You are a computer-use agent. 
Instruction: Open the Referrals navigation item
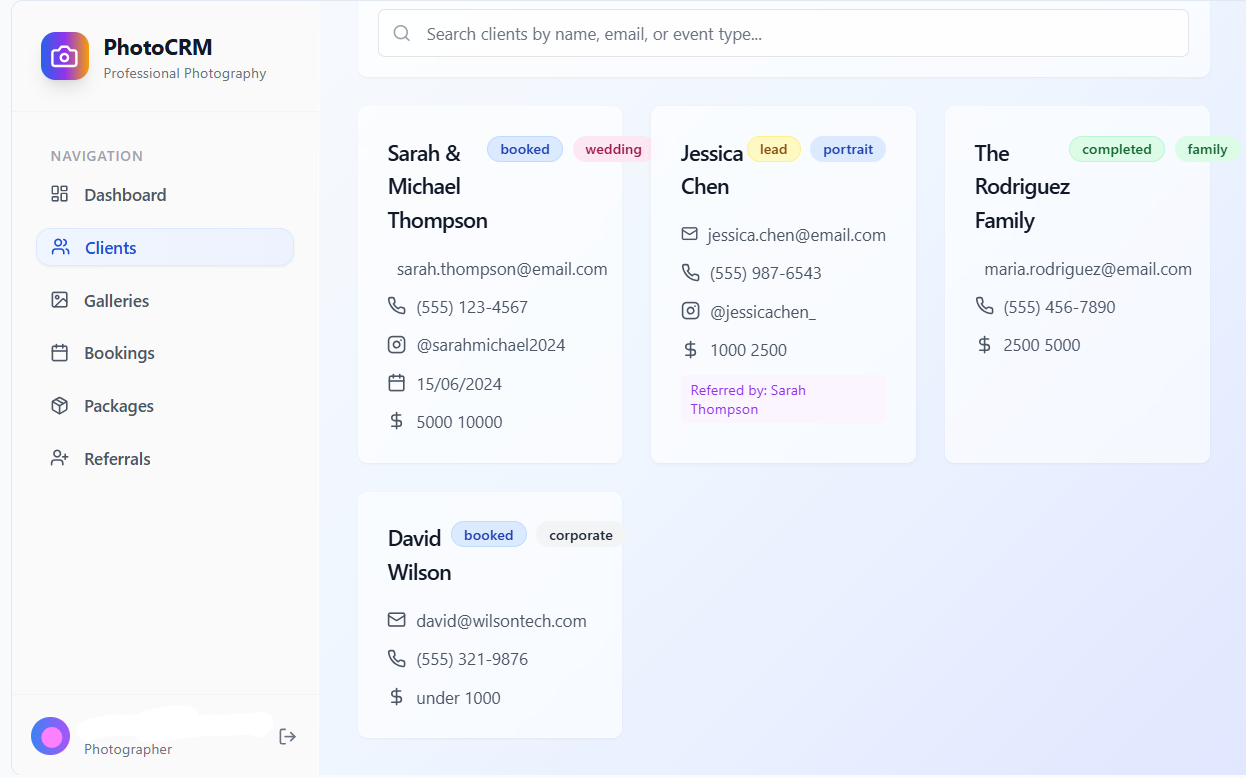[117, 459]
